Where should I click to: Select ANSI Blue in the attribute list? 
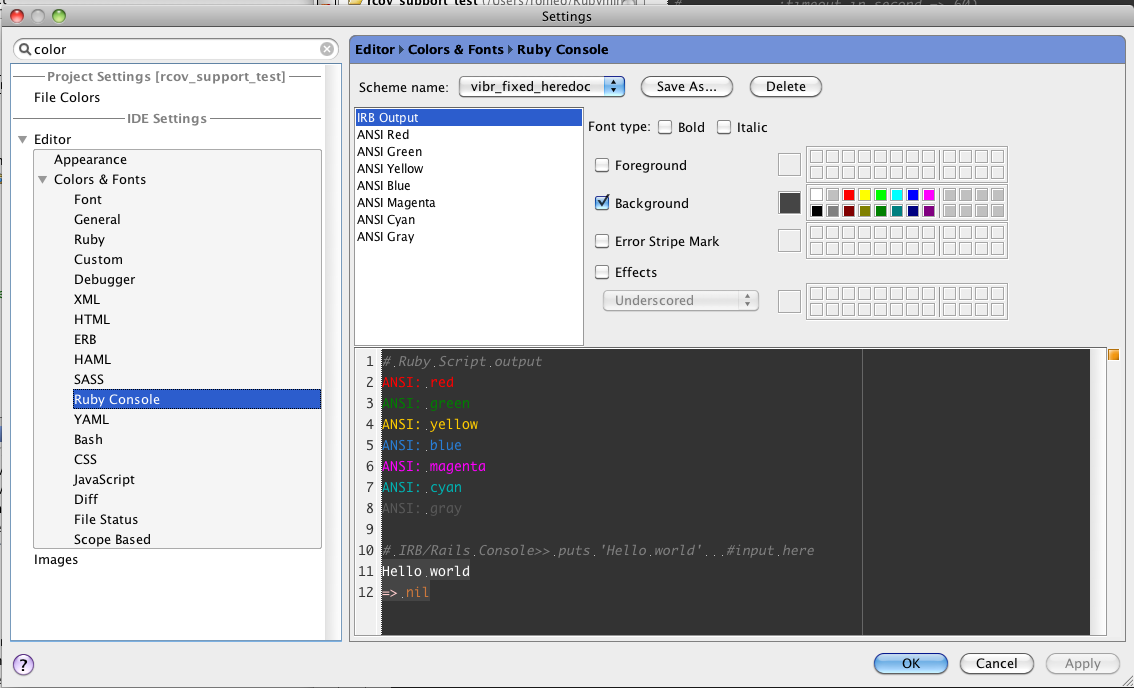(469, 185)
